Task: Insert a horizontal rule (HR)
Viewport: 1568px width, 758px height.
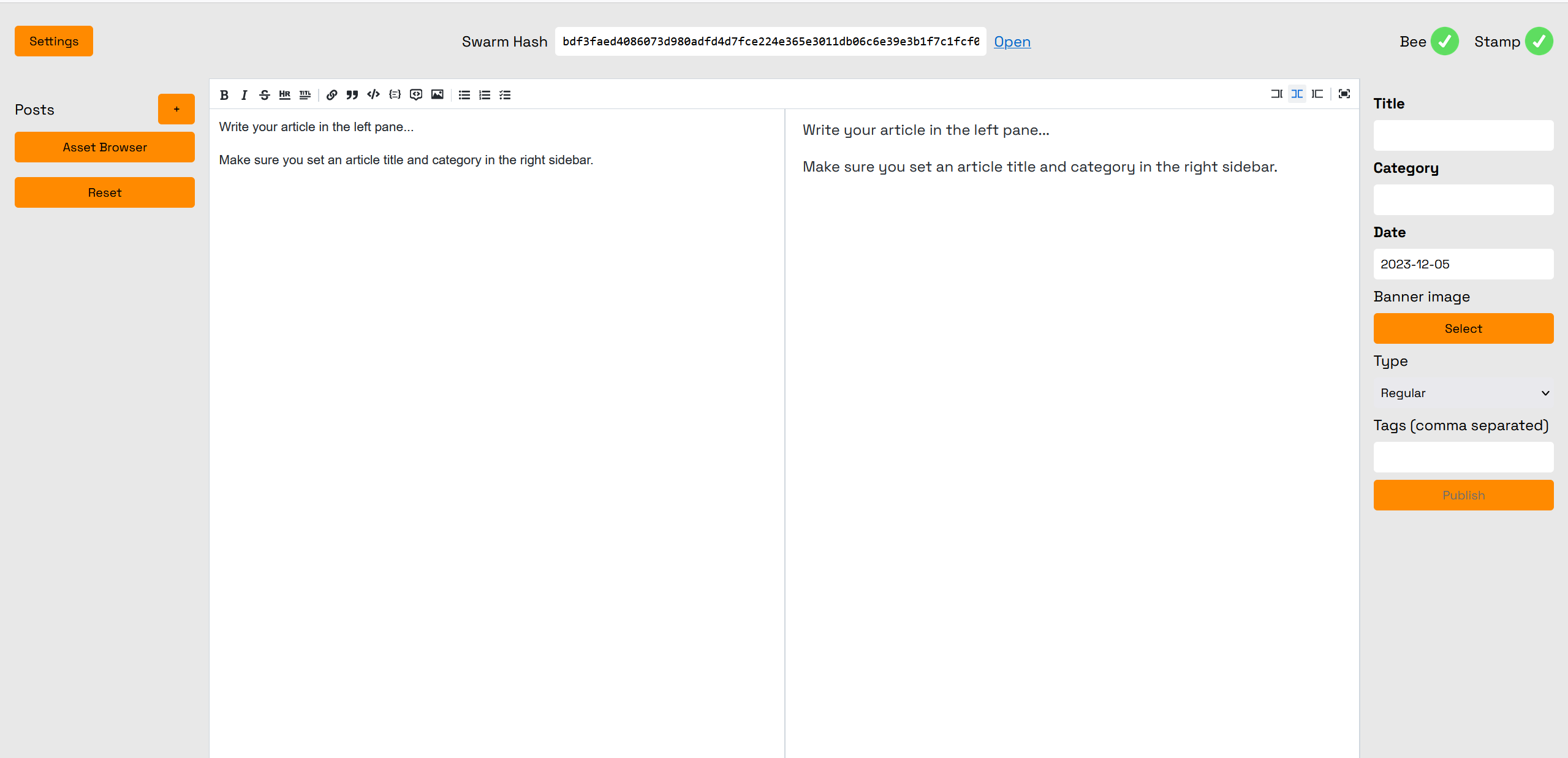Action: (284, 95)
